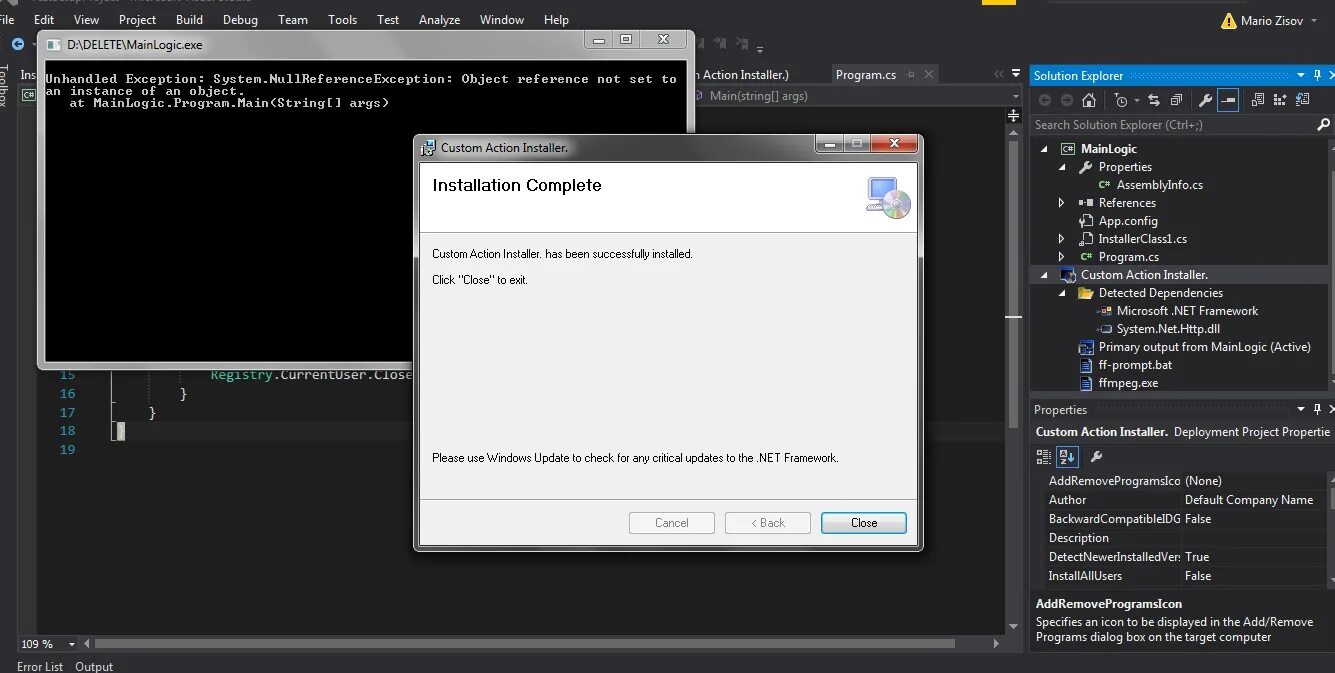Click the App.config file icon

click(x=1086, y=221)
